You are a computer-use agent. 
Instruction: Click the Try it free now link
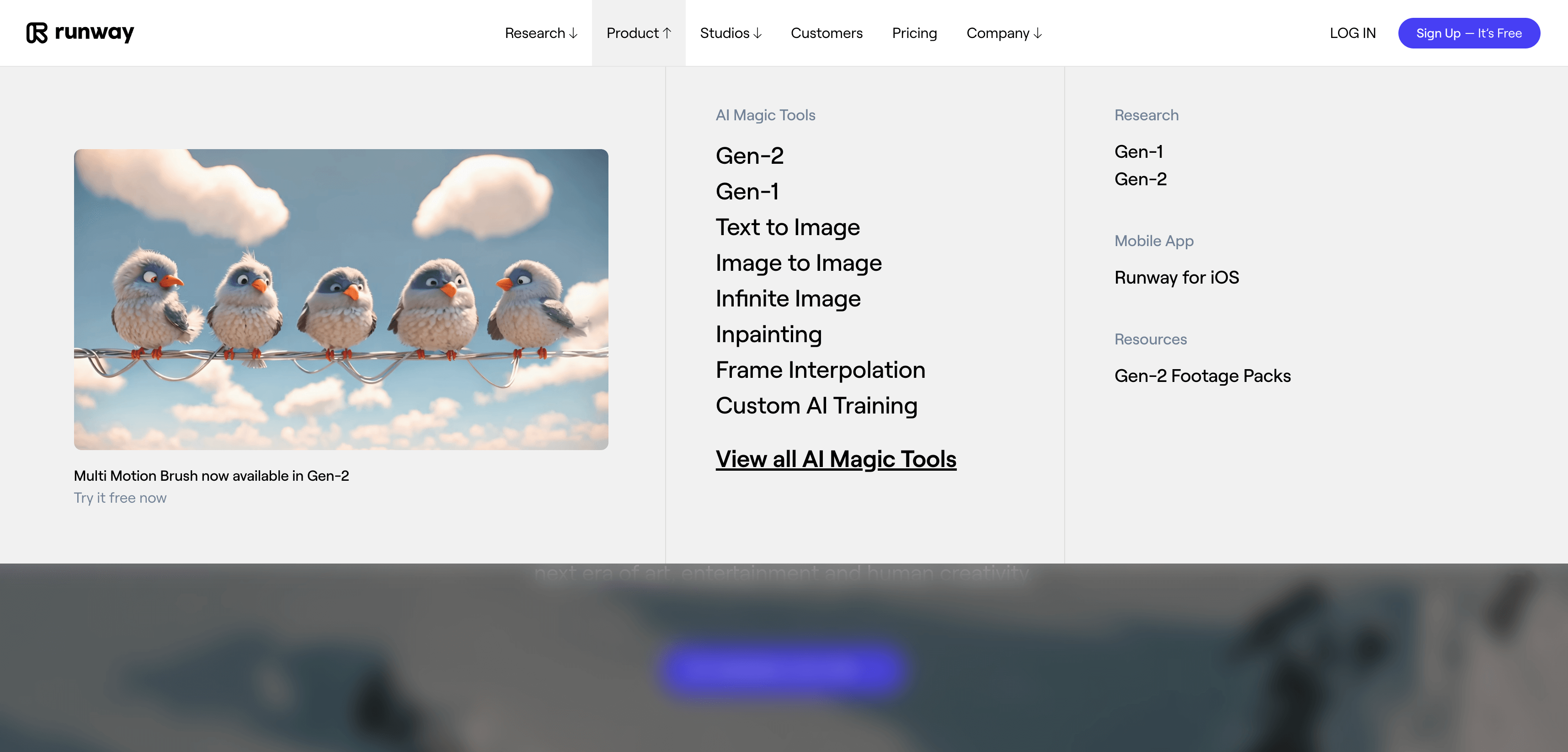(120, 498)
